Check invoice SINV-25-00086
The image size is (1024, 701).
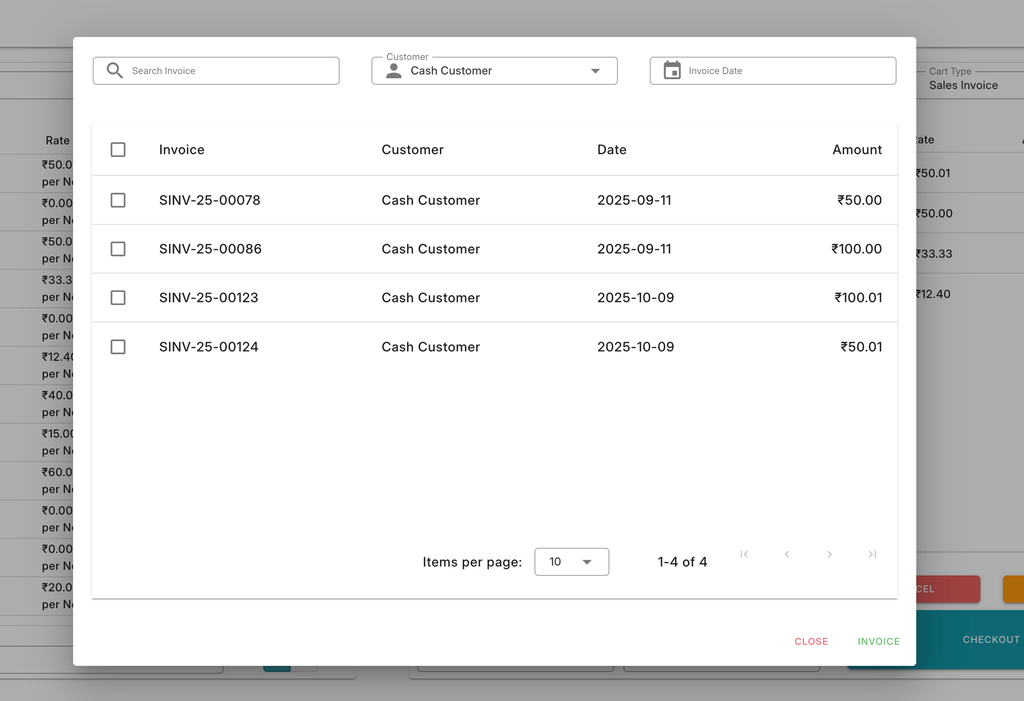118,249
